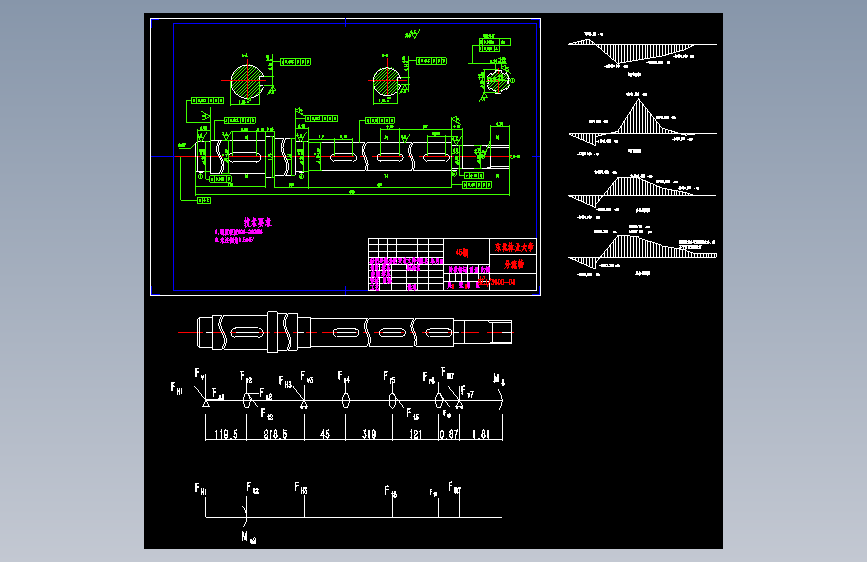Select the 1.81 dimension at the diagram end

481,434
